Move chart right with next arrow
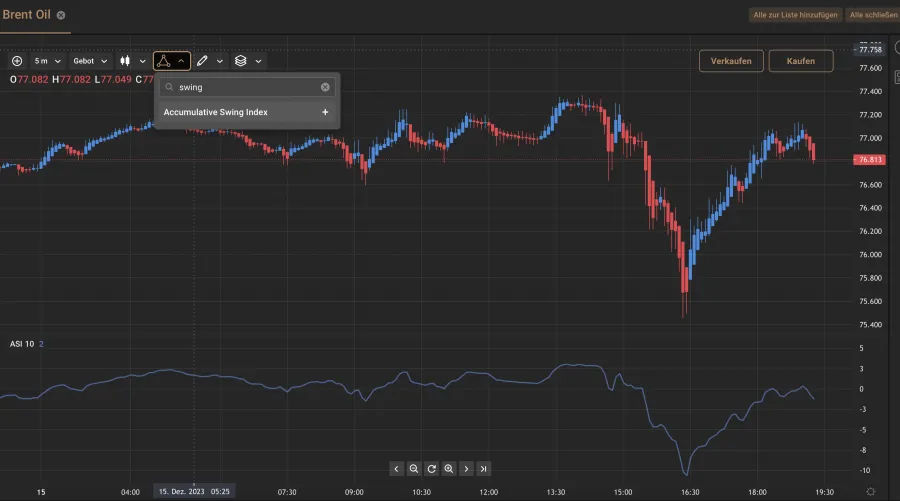This screenshot has width=900, height=501. [467, 469]
